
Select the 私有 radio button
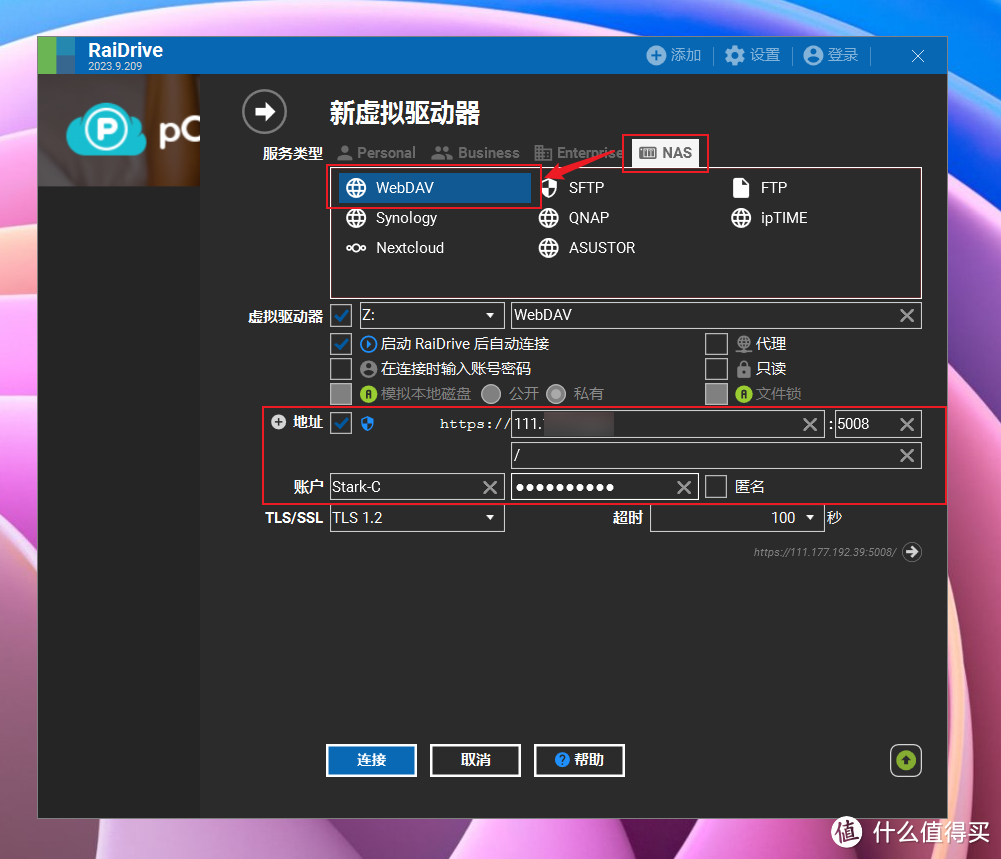pos(555,394)
